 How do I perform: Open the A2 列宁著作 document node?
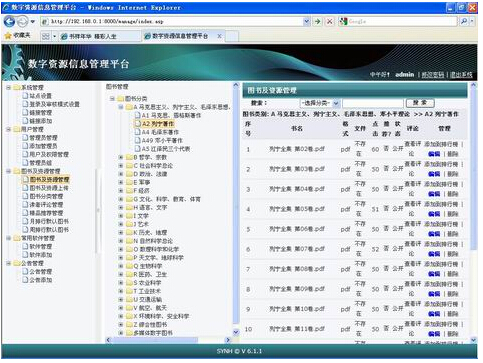154,124
